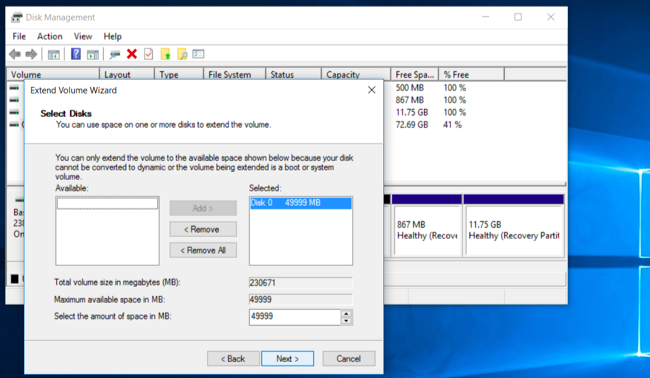Screen dimensions: 650x378
Task: Click the amount of space input field
Action: (x=295, y=317)
